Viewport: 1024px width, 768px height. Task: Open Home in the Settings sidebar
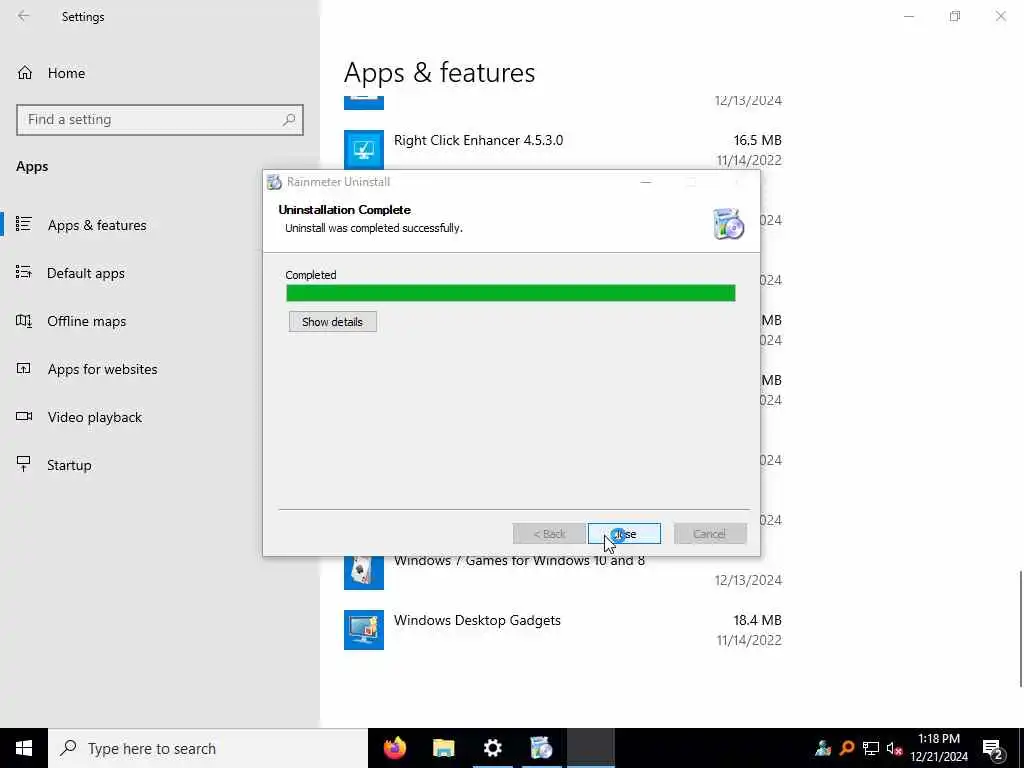66,73
